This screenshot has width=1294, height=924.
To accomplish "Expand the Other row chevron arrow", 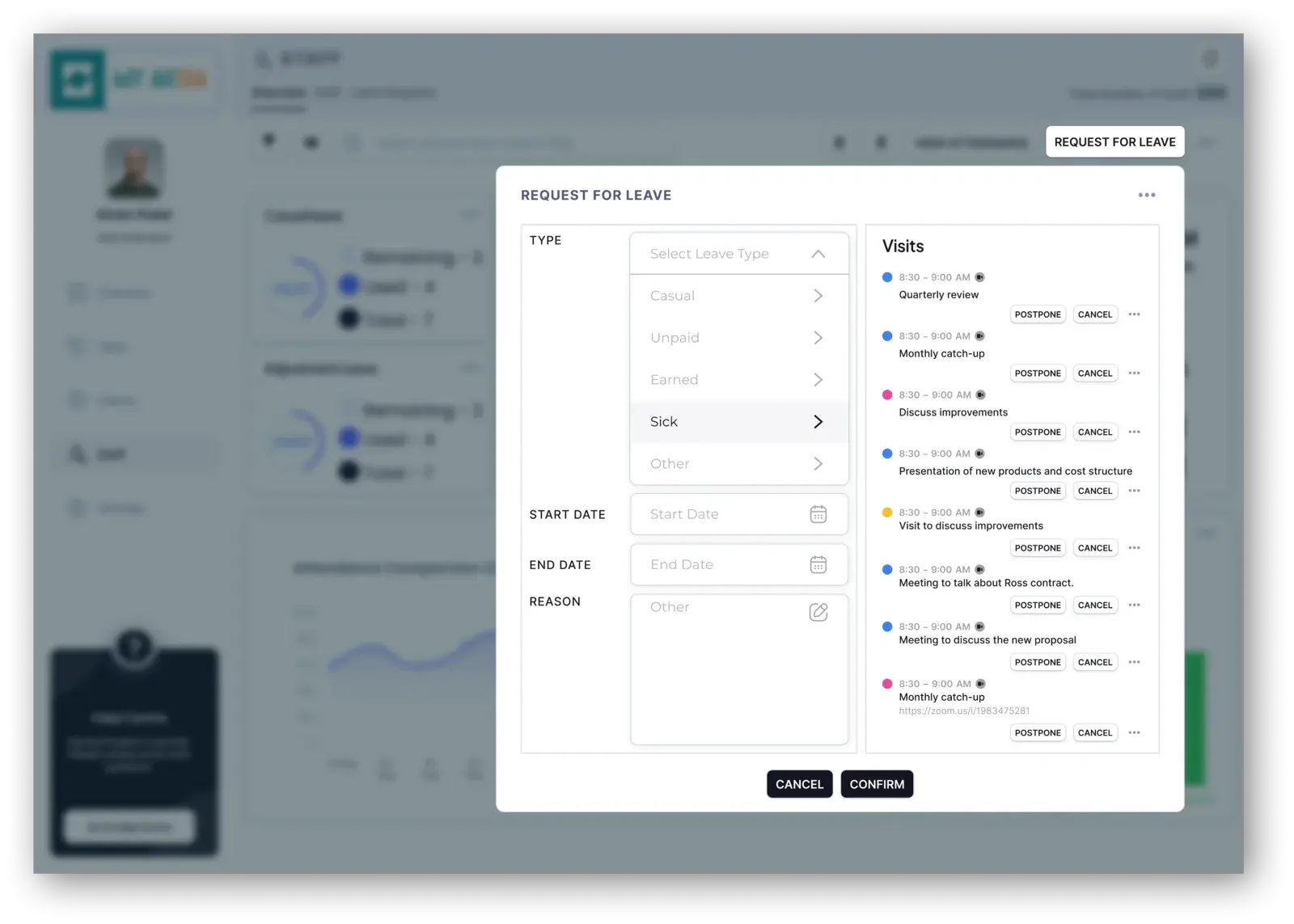I will pyautogui.click(x=818, y=464).
